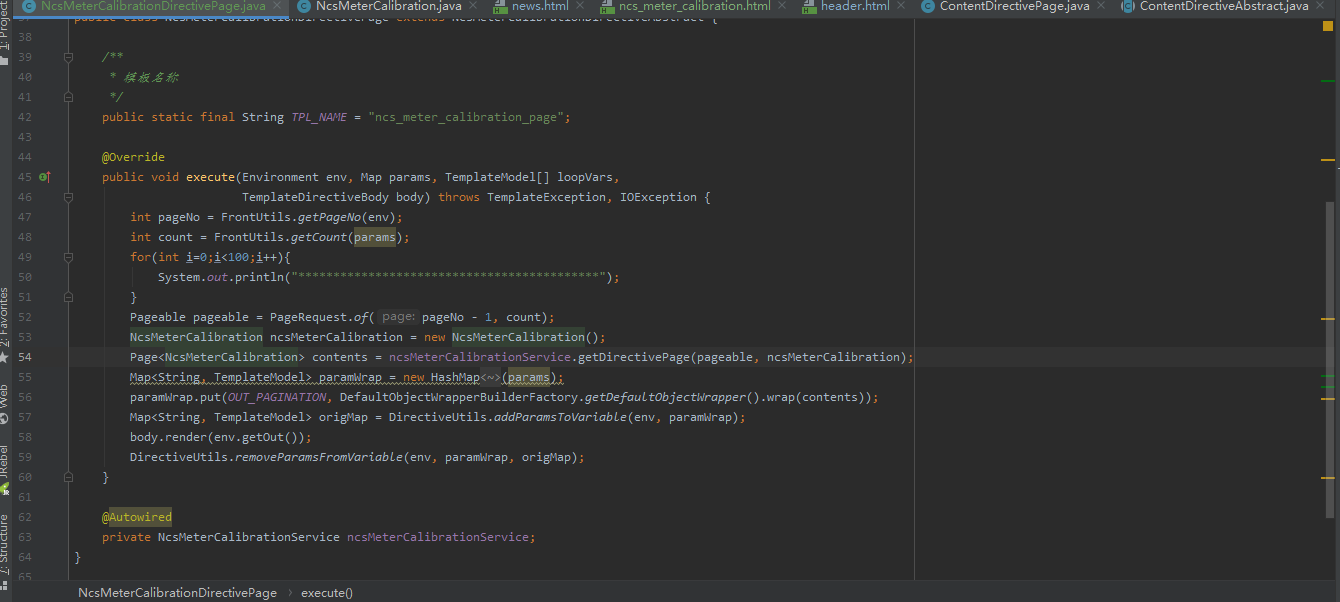Switch to the ContentDirectivePage.java tab
Image resolution: width=1340 pixels, height=602 pixels.
click(1014, 7)
